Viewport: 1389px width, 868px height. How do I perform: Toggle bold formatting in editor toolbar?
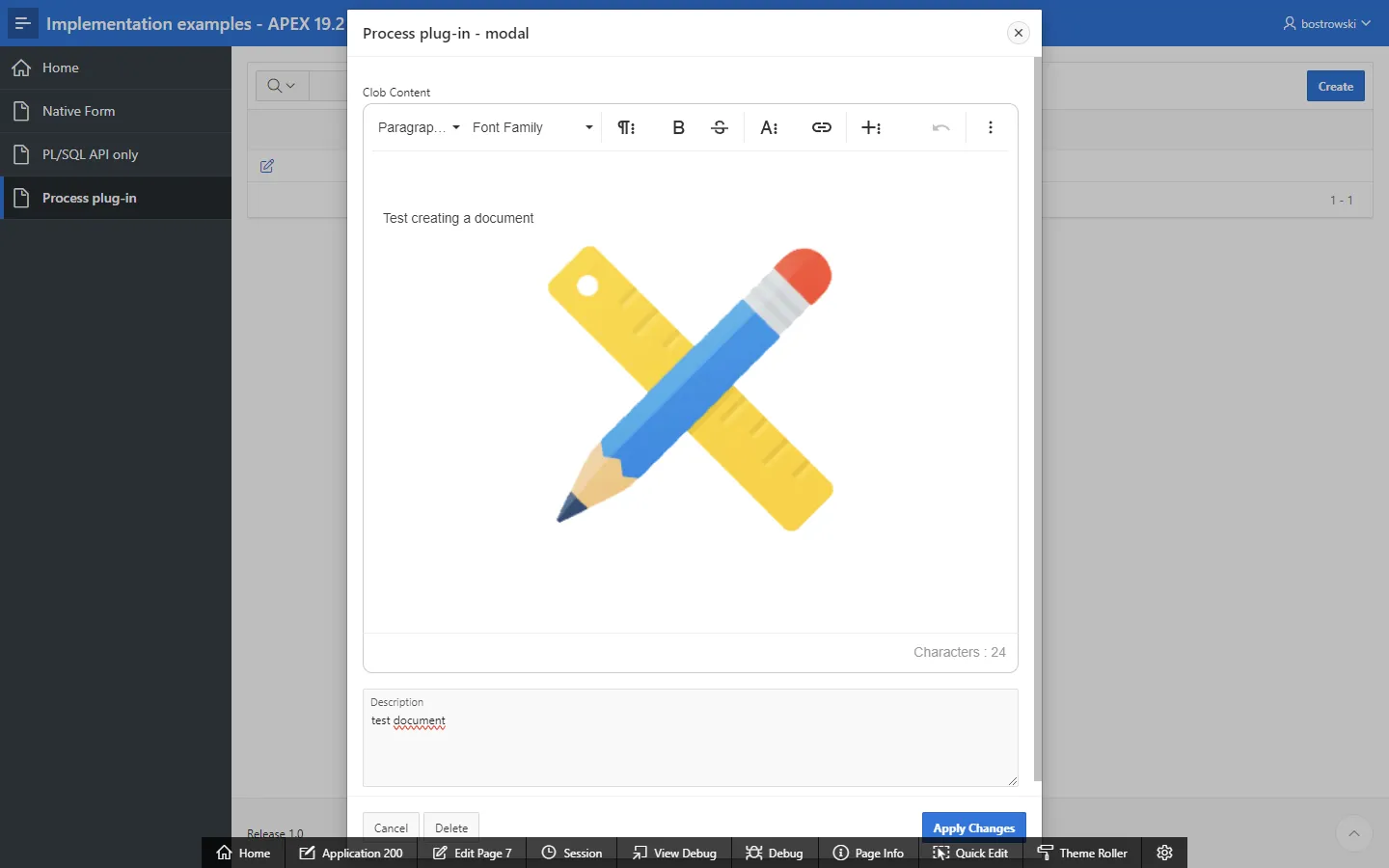(x=678, y=127)
